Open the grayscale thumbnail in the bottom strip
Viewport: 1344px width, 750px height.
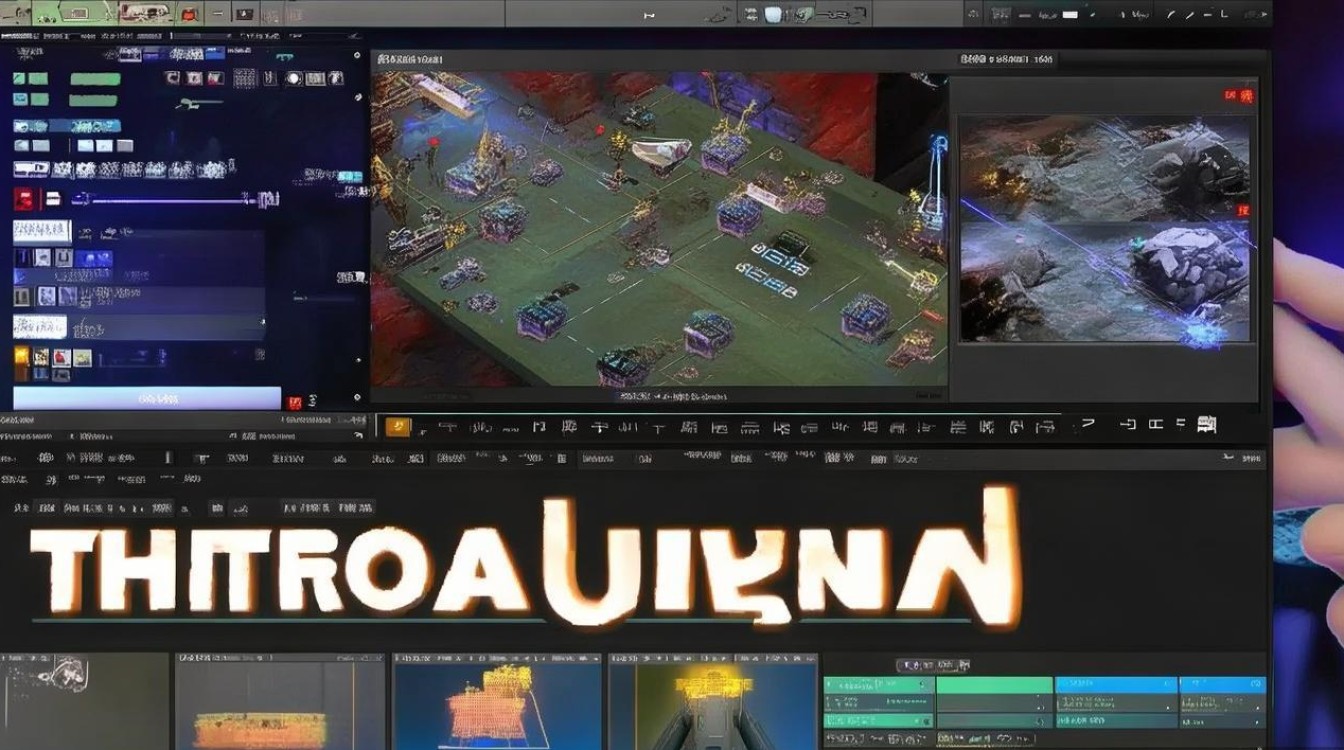click(x=84, y=701)
